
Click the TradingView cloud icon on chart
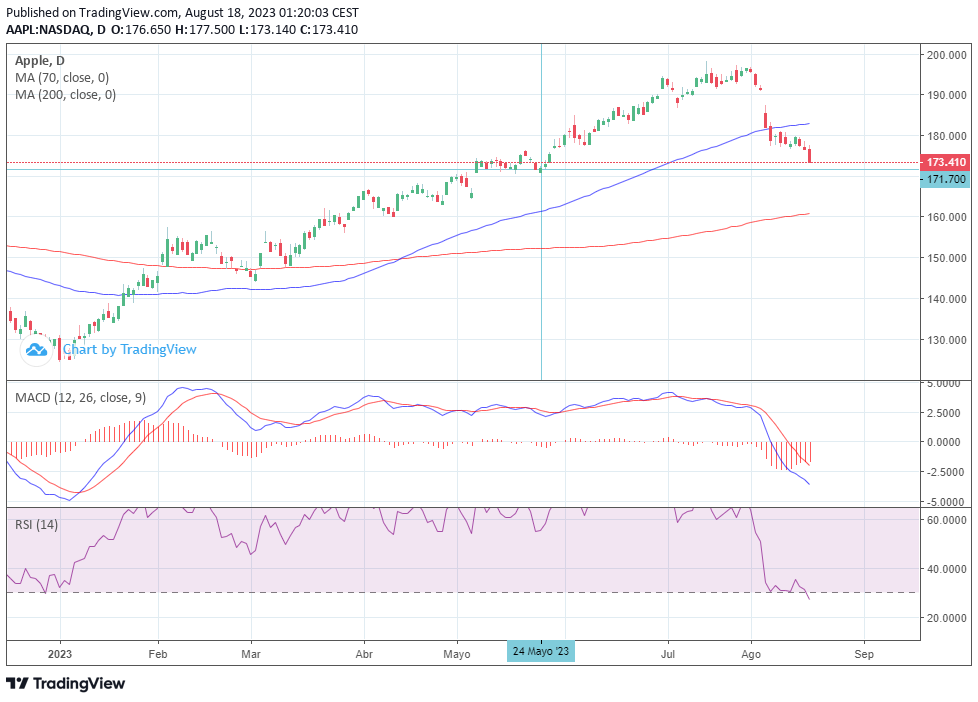(x=36, y=350)
